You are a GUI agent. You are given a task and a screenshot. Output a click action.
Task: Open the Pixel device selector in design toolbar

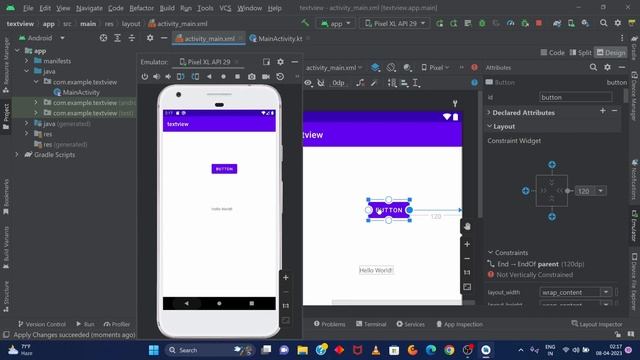click(435, 67)
